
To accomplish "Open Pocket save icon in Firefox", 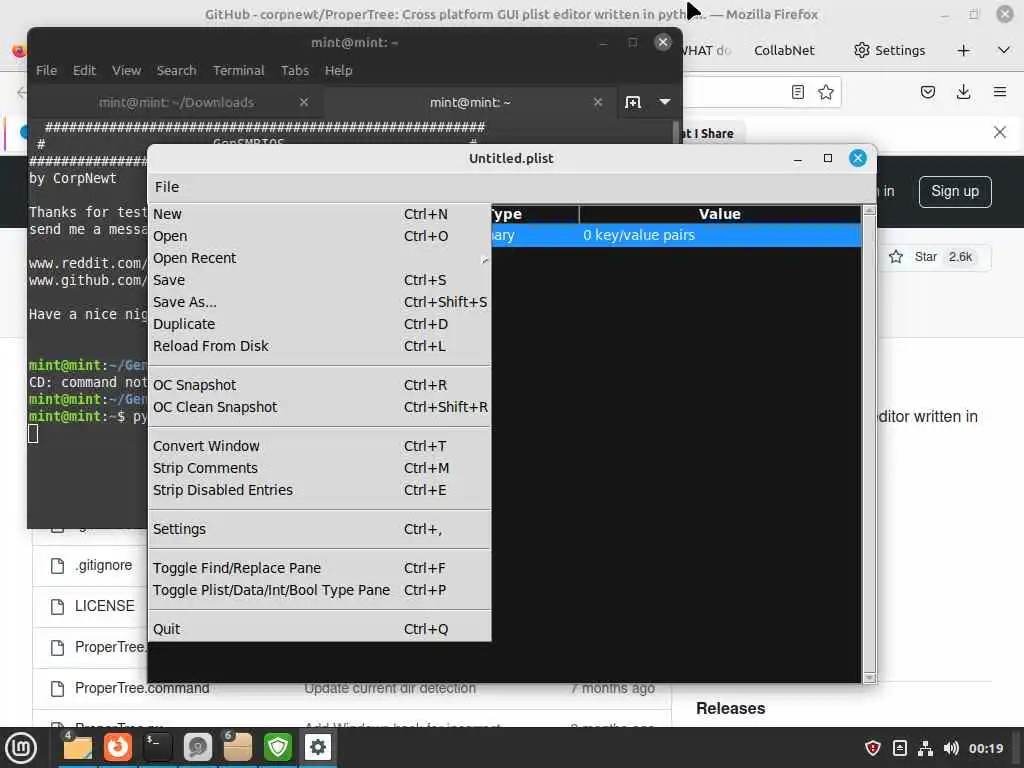I will click(x=927, y=92).
